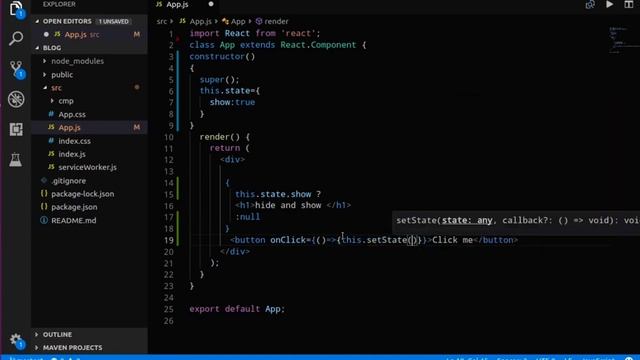Click the ':null' code line
This screenshot has width=640, height=360.
pos(247,217)
